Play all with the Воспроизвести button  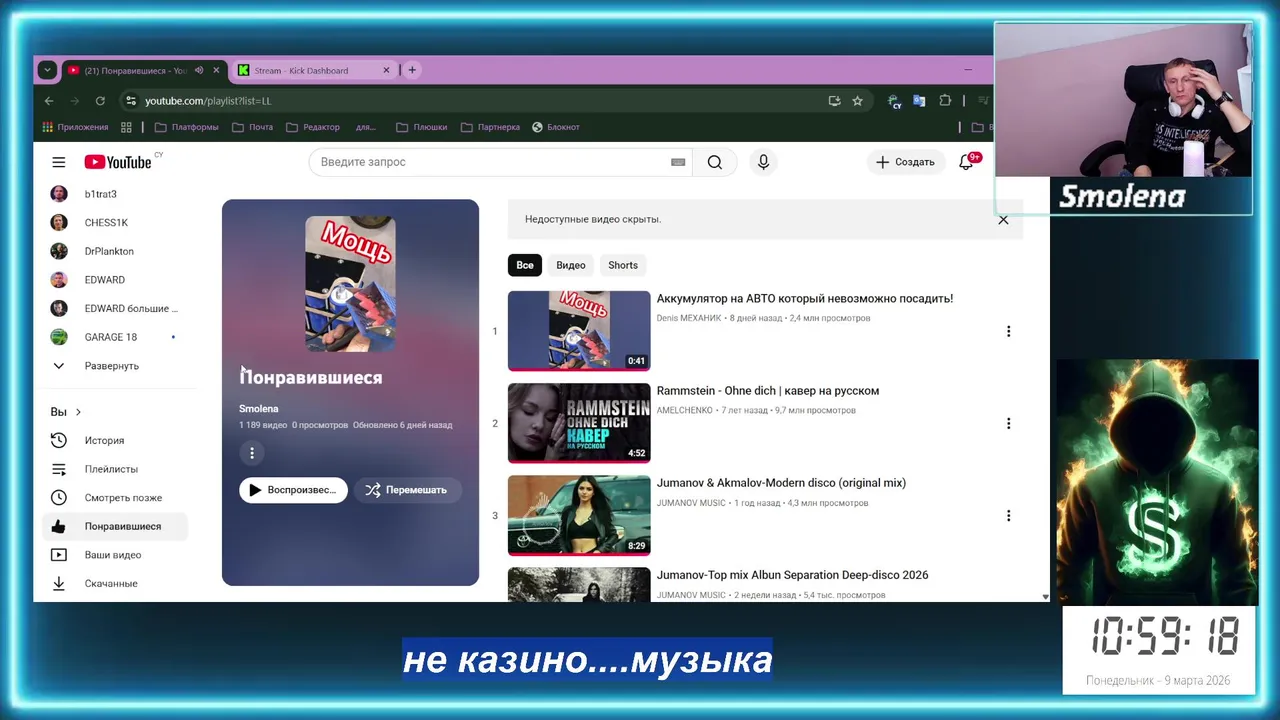click(293, 490)
